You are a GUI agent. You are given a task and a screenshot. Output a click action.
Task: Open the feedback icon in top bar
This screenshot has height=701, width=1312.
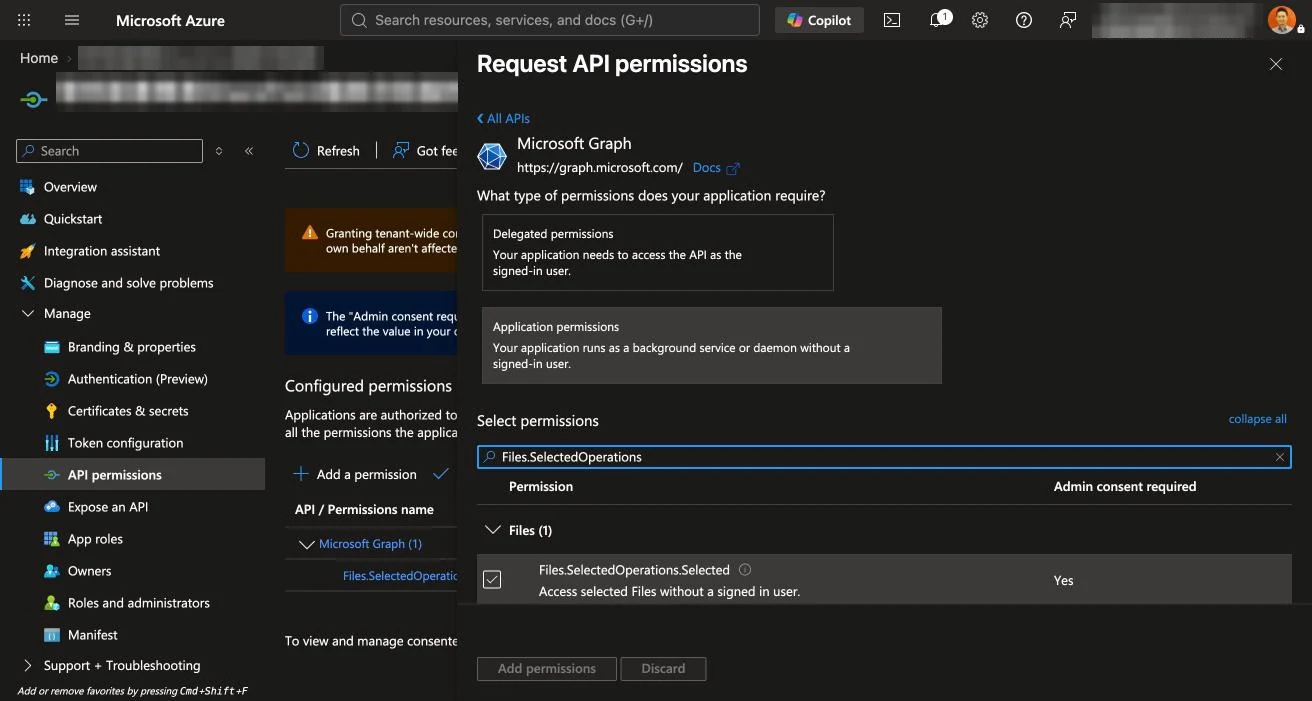pos(1068,20)
